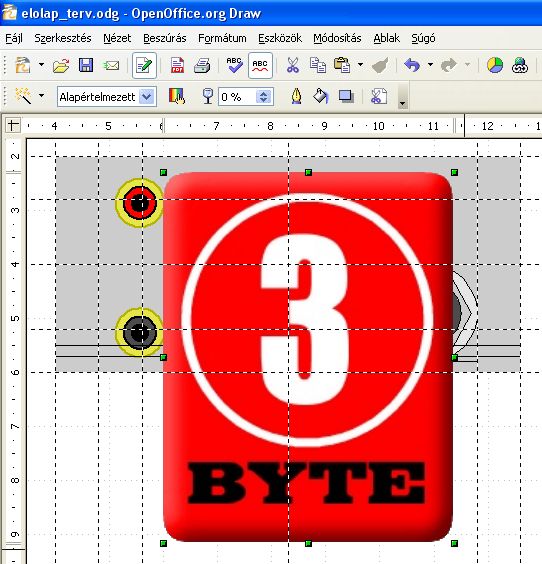Click the Shadow toggle icon
This screenshot has width=542, height=564.
point(346,96)
